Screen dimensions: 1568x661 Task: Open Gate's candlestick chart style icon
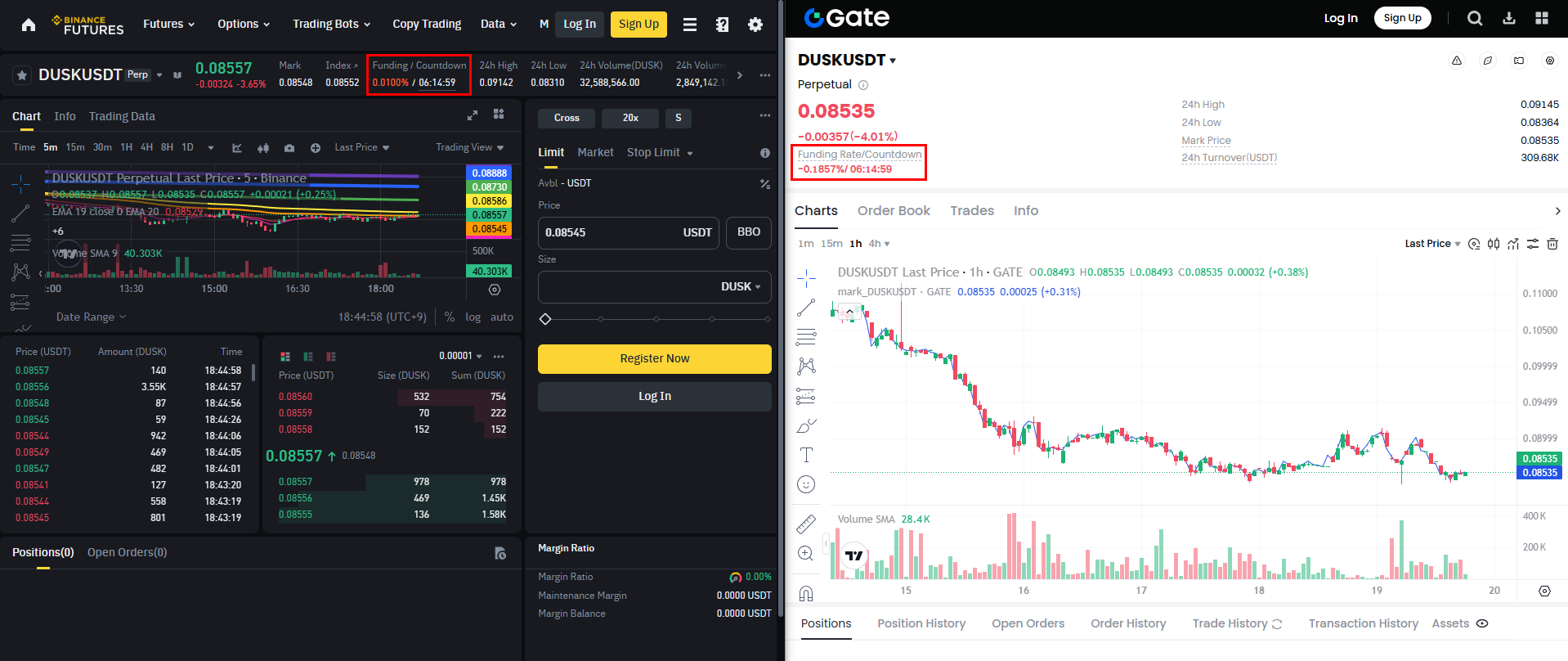point(1494,244)
